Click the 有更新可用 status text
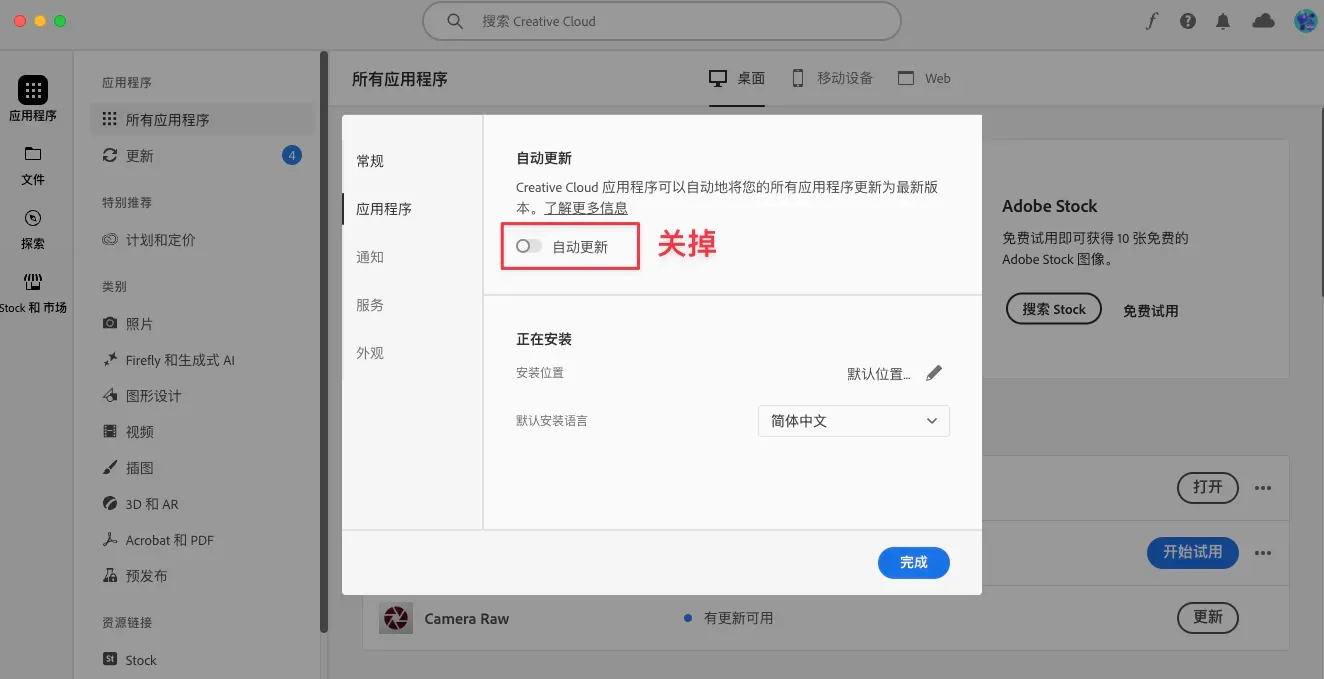The image size is (1324, 679). 738,618
